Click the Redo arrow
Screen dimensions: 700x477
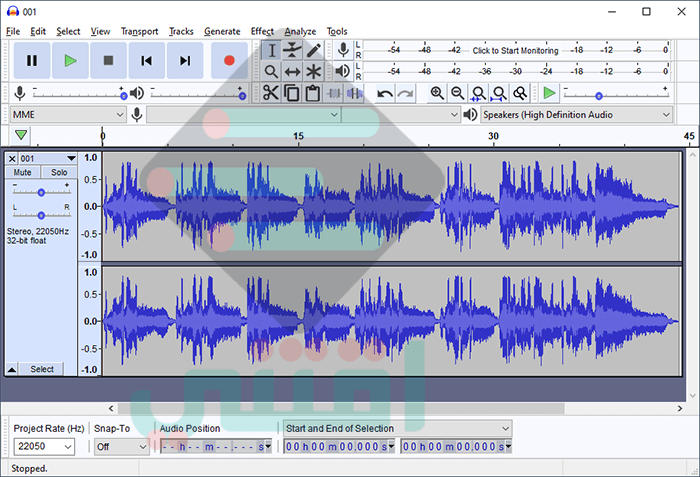(x=405, y=93)
